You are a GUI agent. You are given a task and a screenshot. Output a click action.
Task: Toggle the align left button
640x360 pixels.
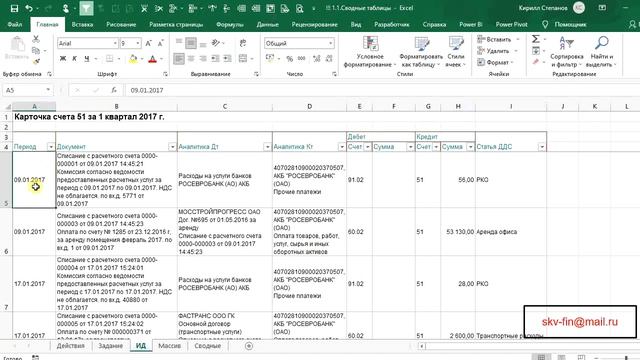(179, 59)
